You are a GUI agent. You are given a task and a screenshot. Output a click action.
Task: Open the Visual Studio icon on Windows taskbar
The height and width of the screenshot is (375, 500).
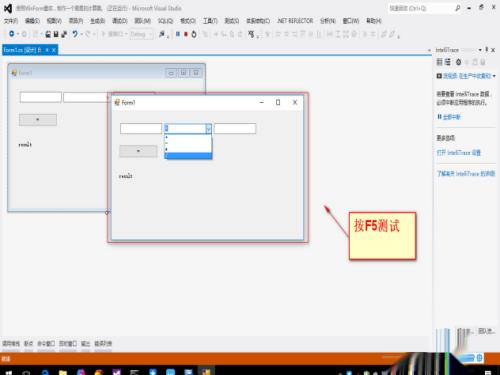pyautogui.click(x=117, y=372)
